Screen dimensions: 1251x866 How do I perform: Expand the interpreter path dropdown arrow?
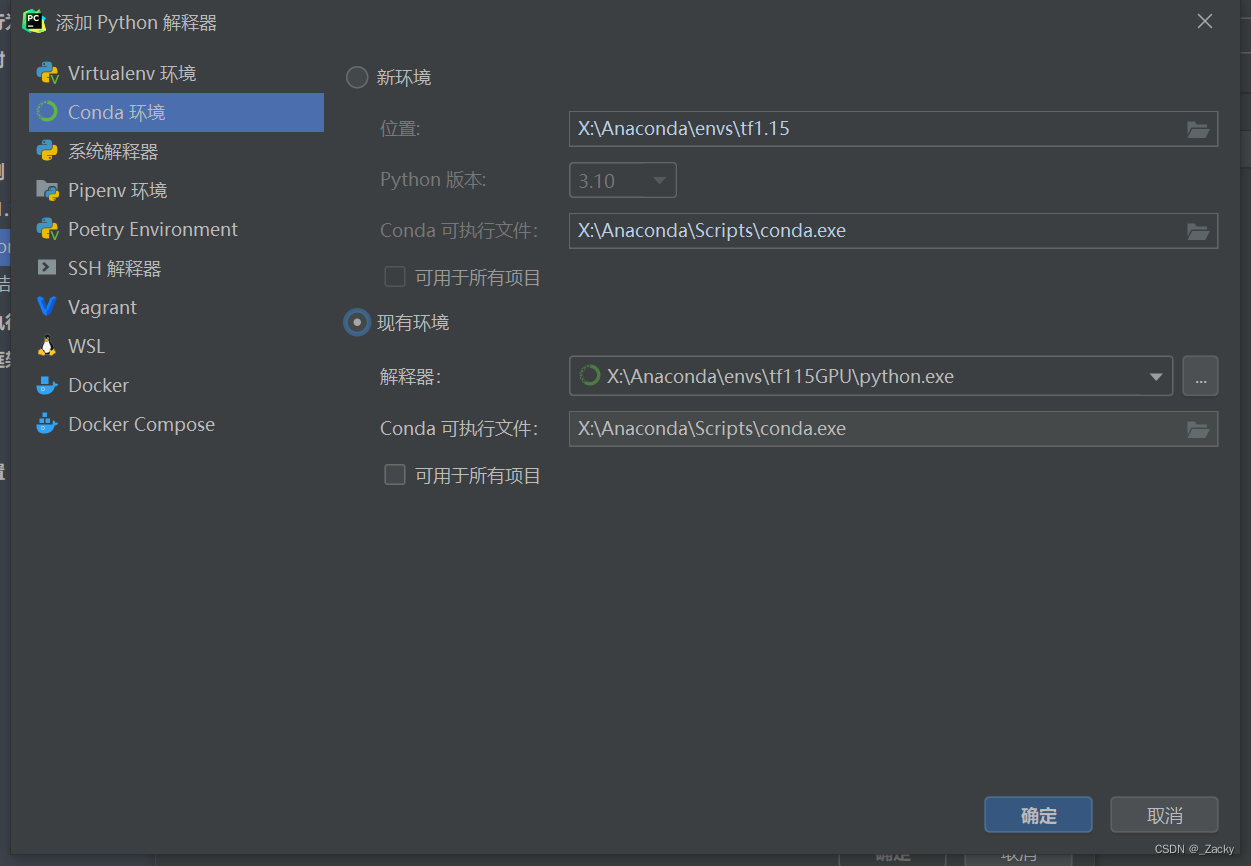pos(1156,377)
